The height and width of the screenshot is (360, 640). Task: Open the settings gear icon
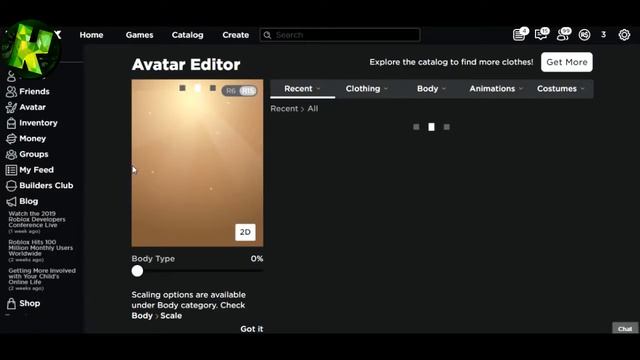pos(624,35)
